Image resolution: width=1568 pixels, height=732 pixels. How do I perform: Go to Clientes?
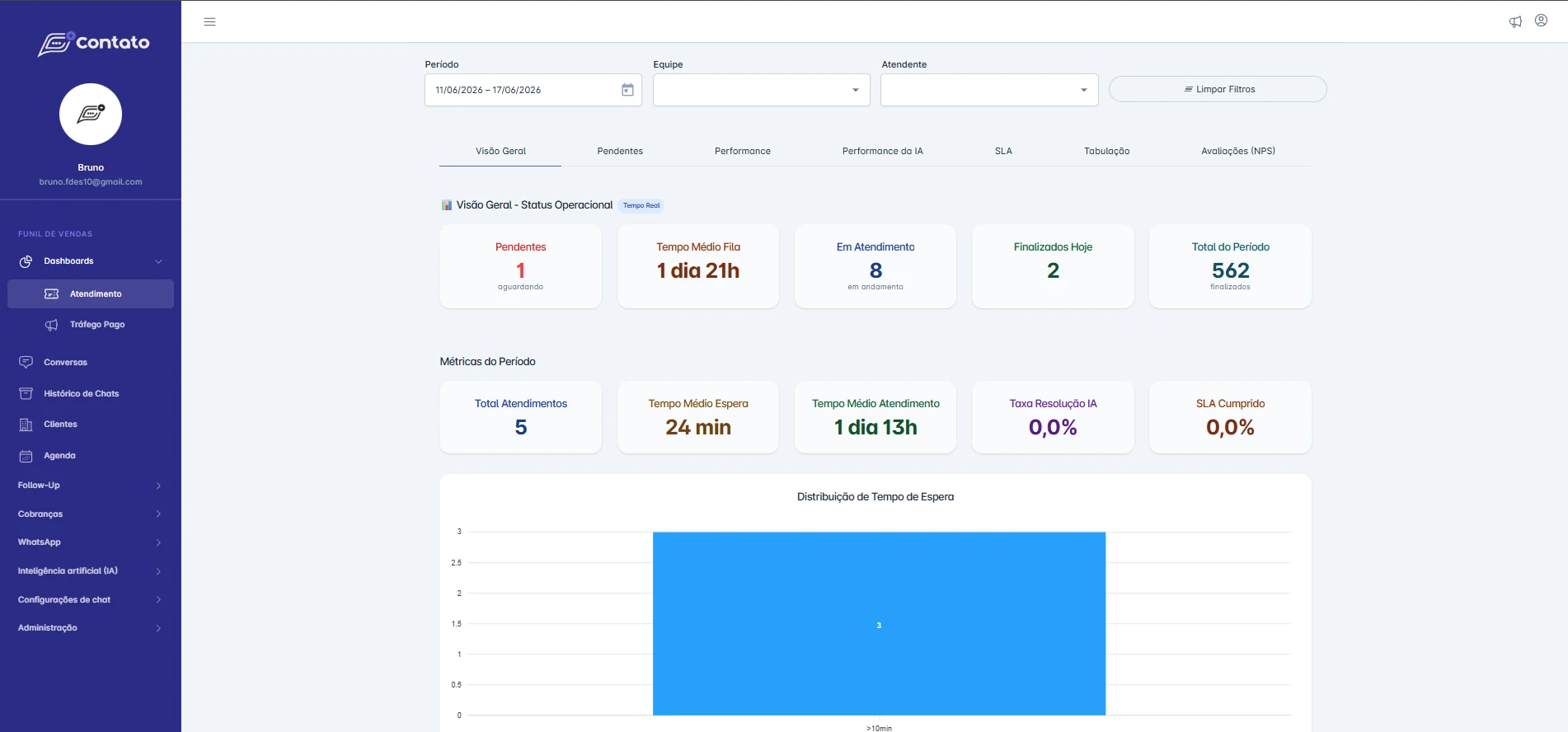91,425
